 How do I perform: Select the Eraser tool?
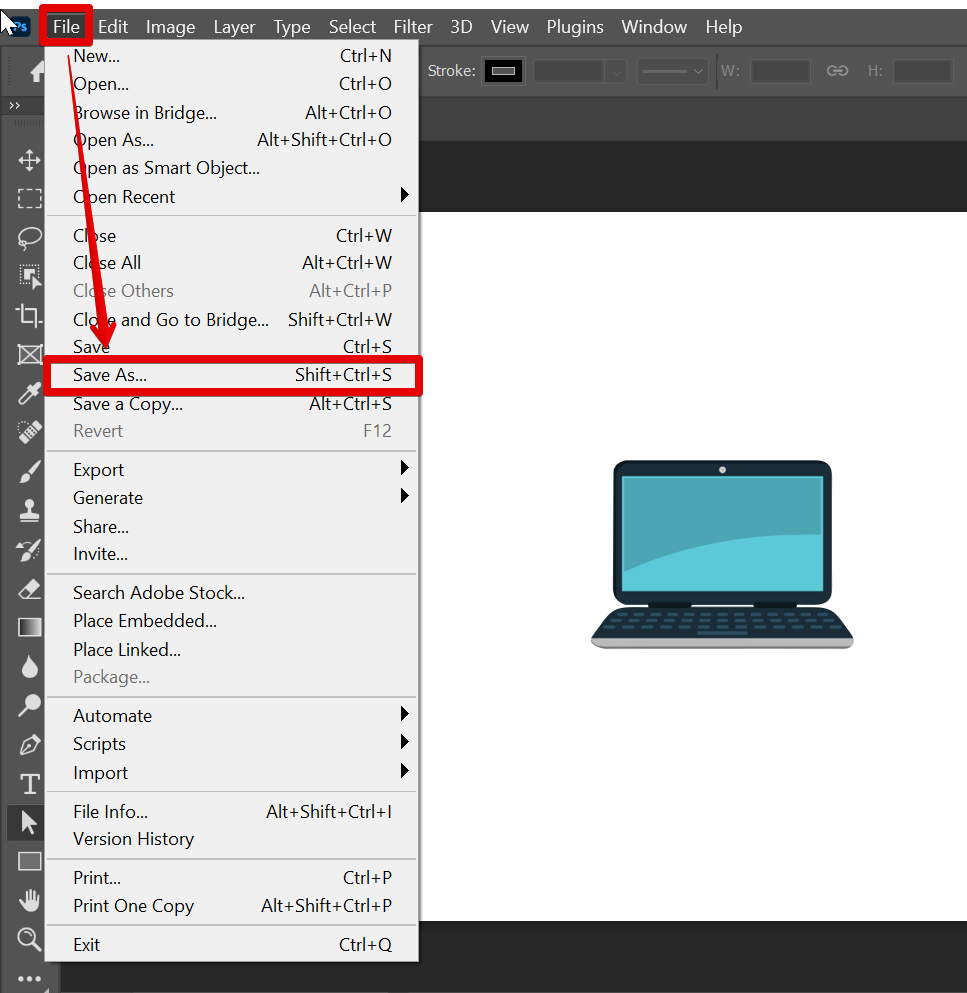[x=29, y=589]
